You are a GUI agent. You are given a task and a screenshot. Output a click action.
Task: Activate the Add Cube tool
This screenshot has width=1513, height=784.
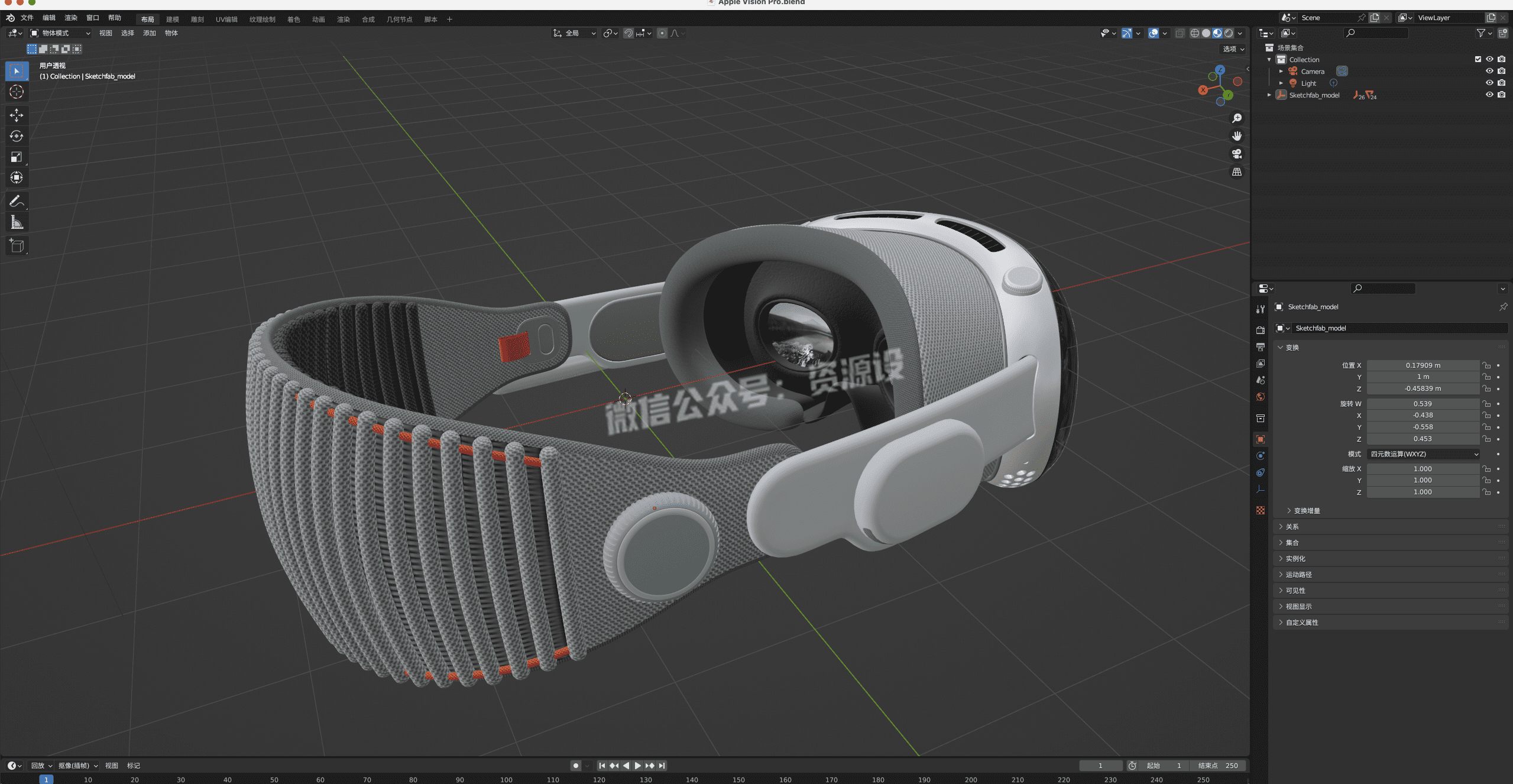click(x=17, y=245)
